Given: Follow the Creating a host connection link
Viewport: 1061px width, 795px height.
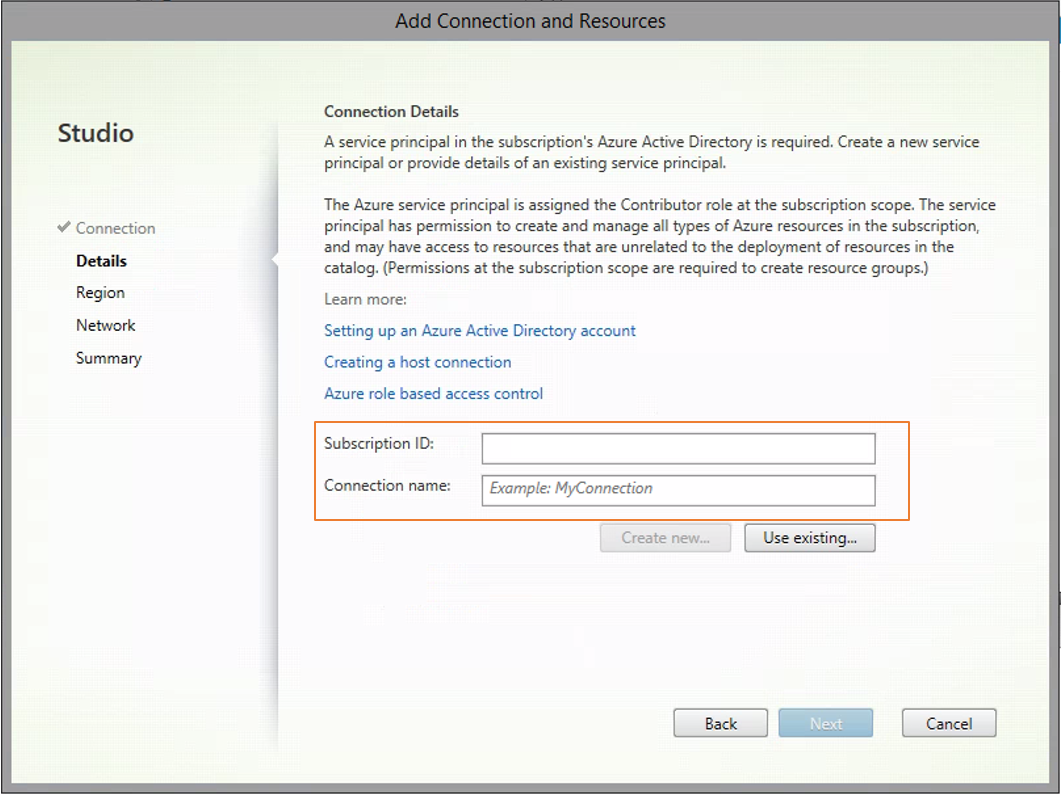Looking at the screenshot, I should (x=417, y=362).
